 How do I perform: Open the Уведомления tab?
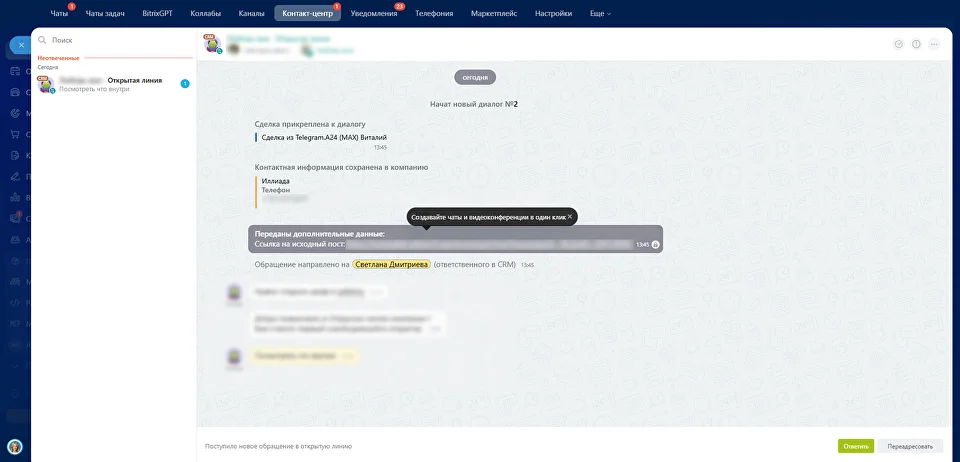click(x=373, y=13)
